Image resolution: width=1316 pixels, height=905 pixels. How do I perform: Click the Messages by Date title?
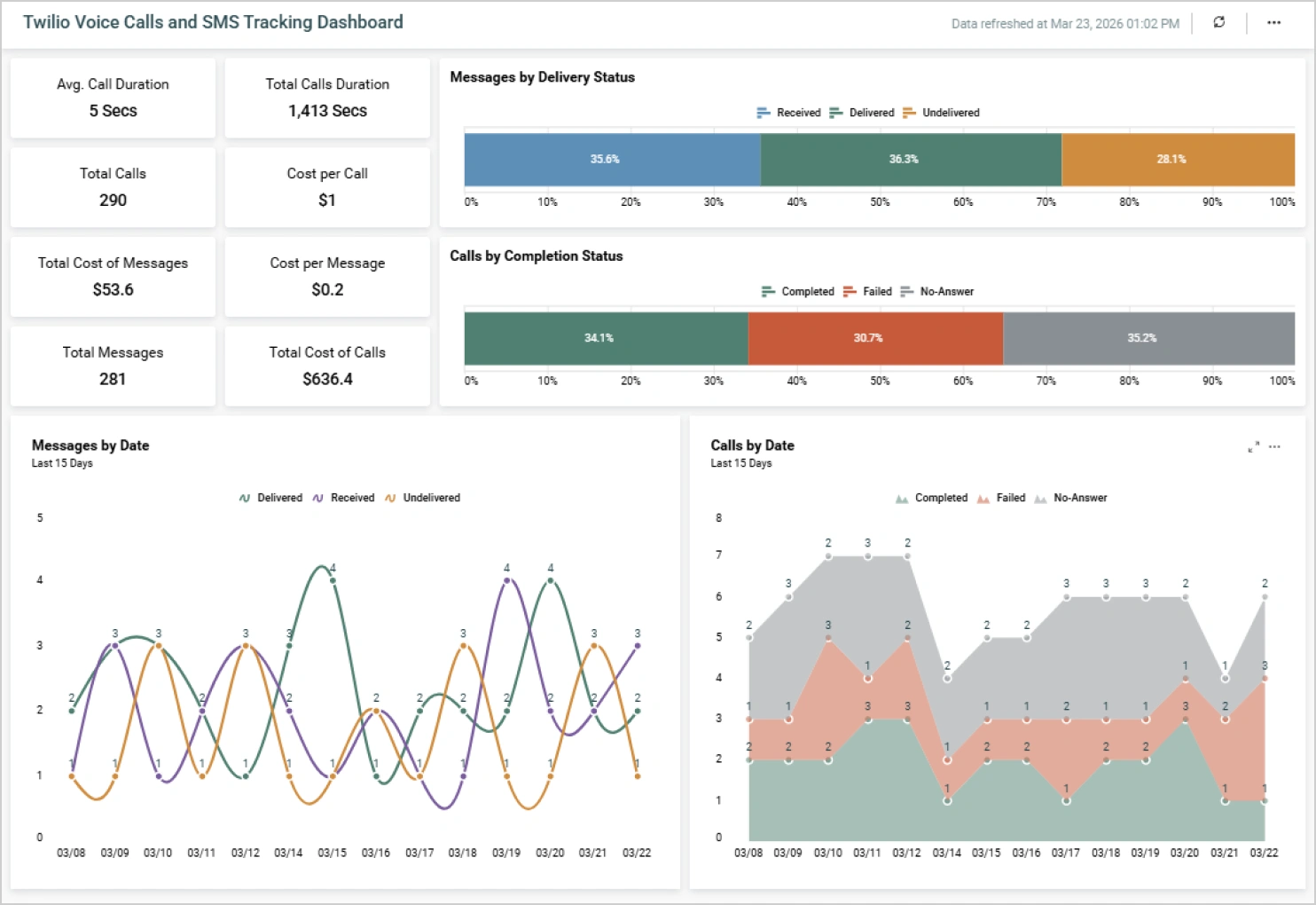90,445
